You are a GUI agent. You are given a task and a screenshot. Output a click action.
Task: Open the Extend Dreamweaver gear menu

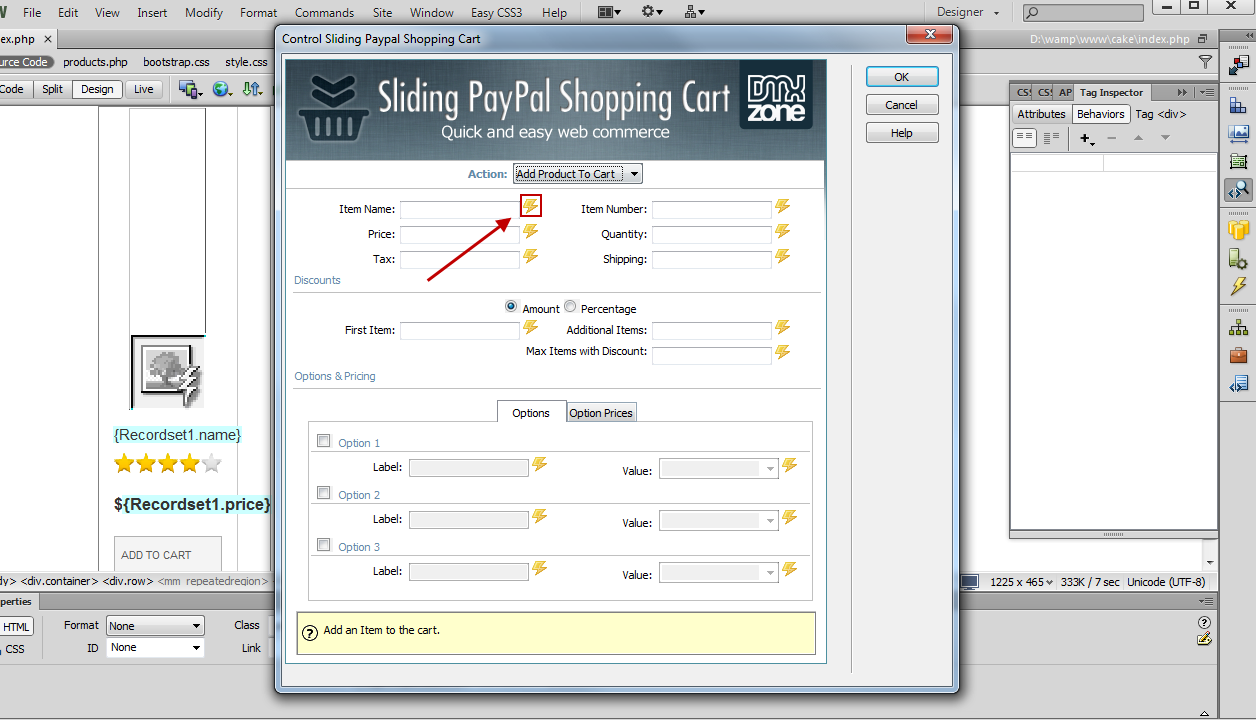click(652, 12)
